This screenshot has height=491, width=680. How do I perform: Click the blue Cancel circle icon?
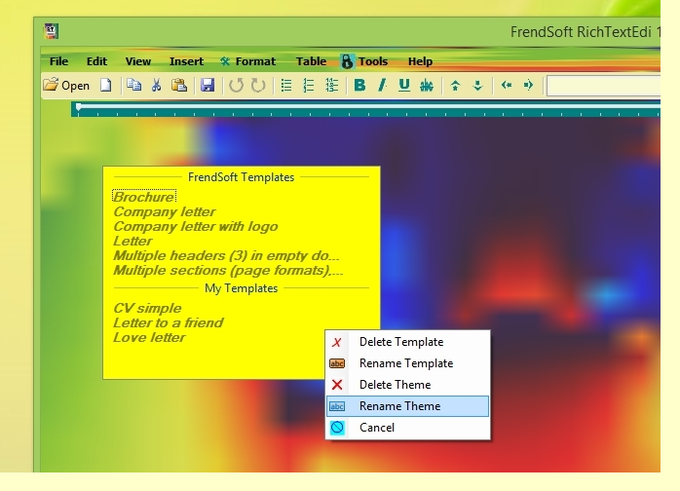(x=337, y=428)
